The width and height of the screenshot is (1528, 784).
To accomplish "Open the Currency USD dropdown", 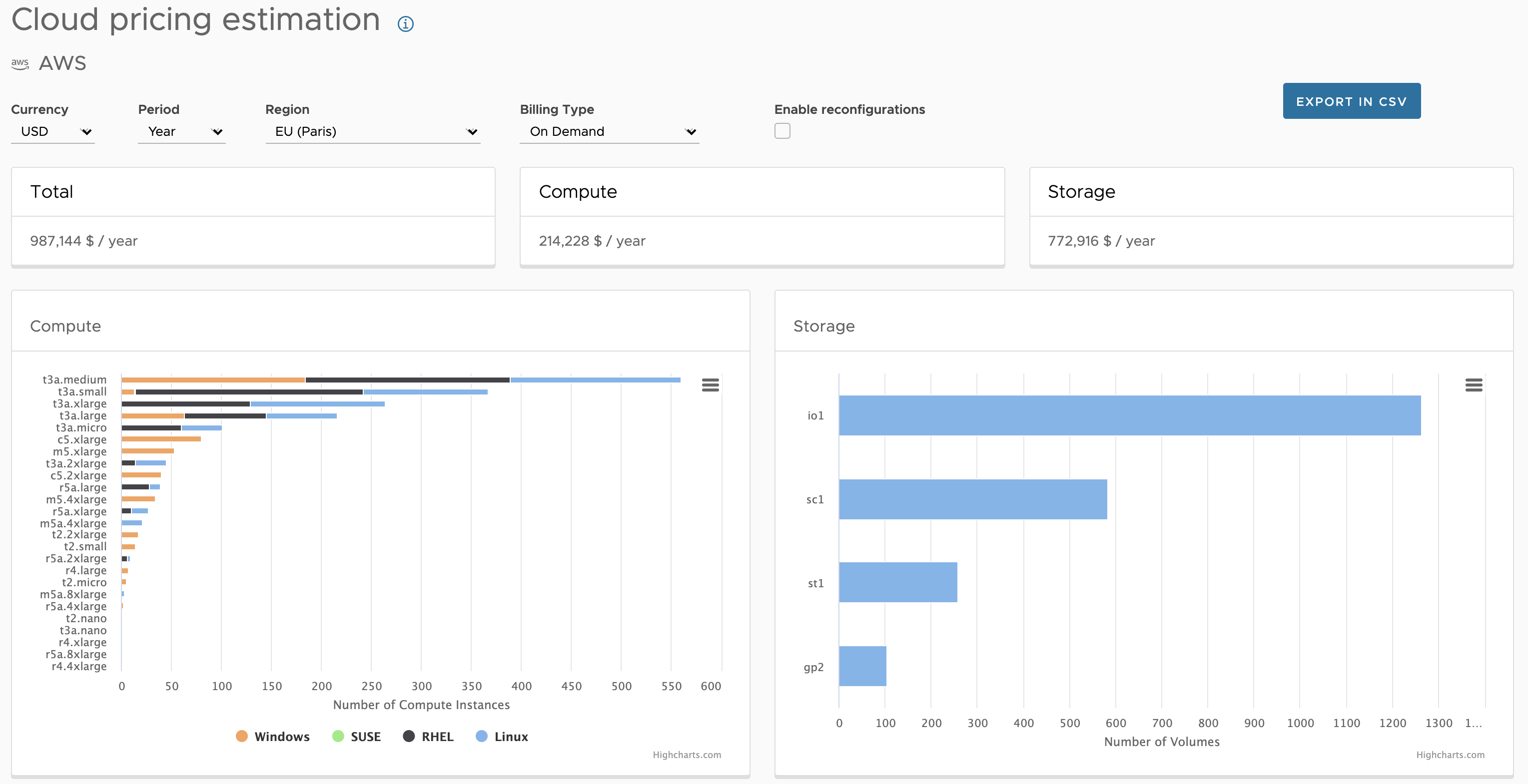I will (53, 131).
